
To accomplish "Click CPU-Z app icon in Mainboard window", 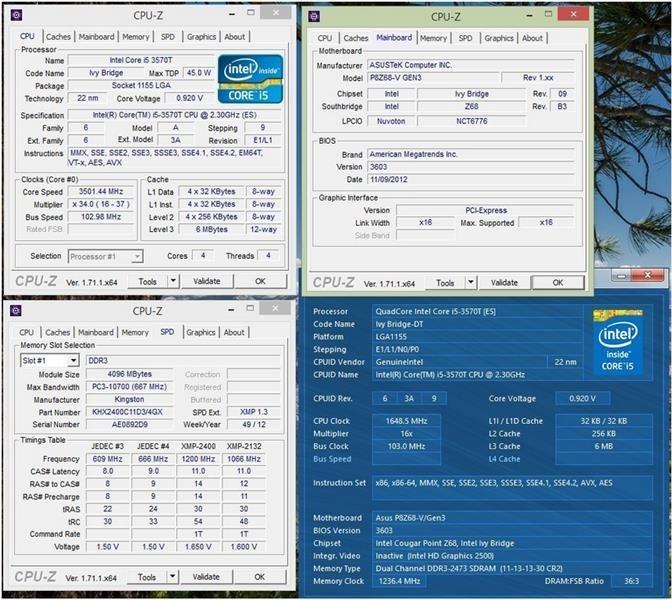I will tap(314, 17).
